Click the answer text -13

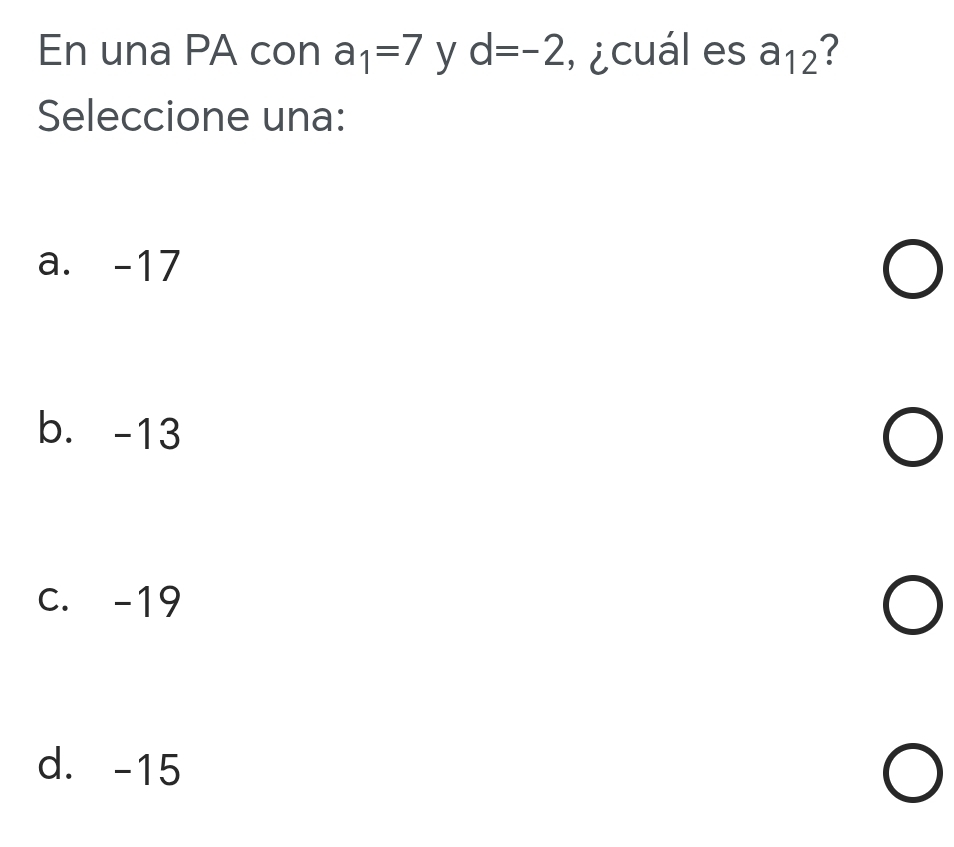pyautogui.click(x=147, y=435)
